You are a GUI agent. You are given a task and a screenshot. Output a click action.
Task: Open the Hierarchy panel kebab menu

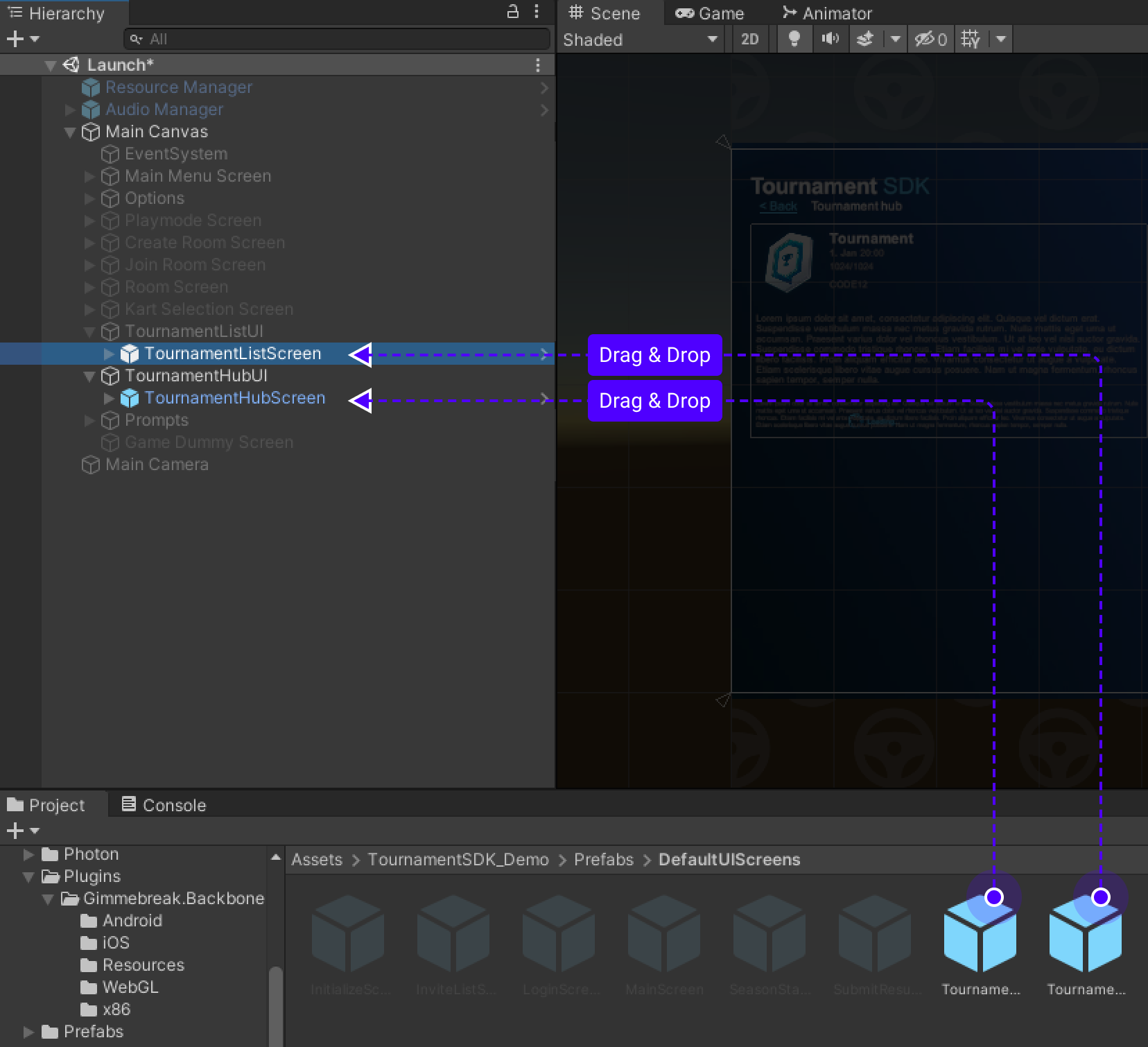[x=537, y=12]
